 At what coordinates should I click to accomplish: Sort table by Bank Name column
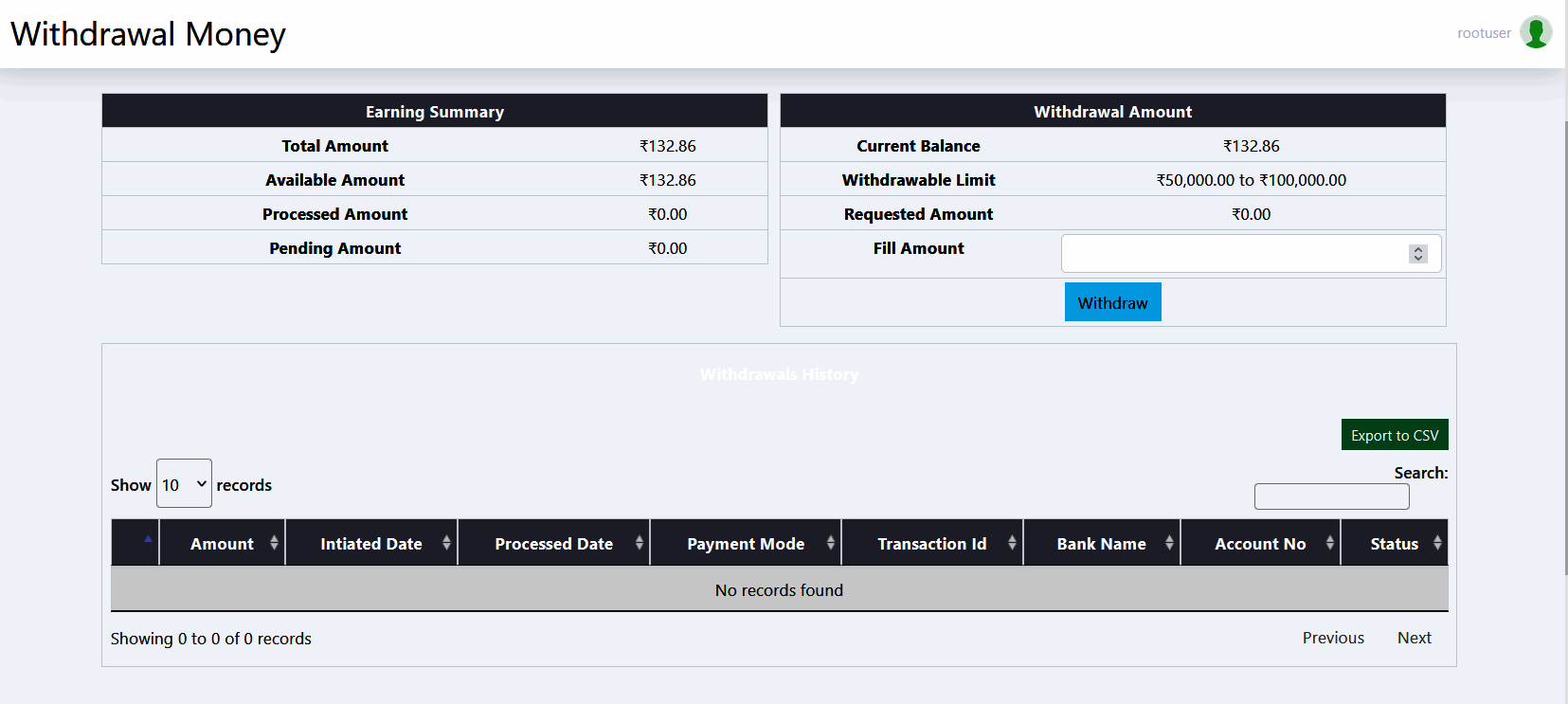coord(1102,543)
